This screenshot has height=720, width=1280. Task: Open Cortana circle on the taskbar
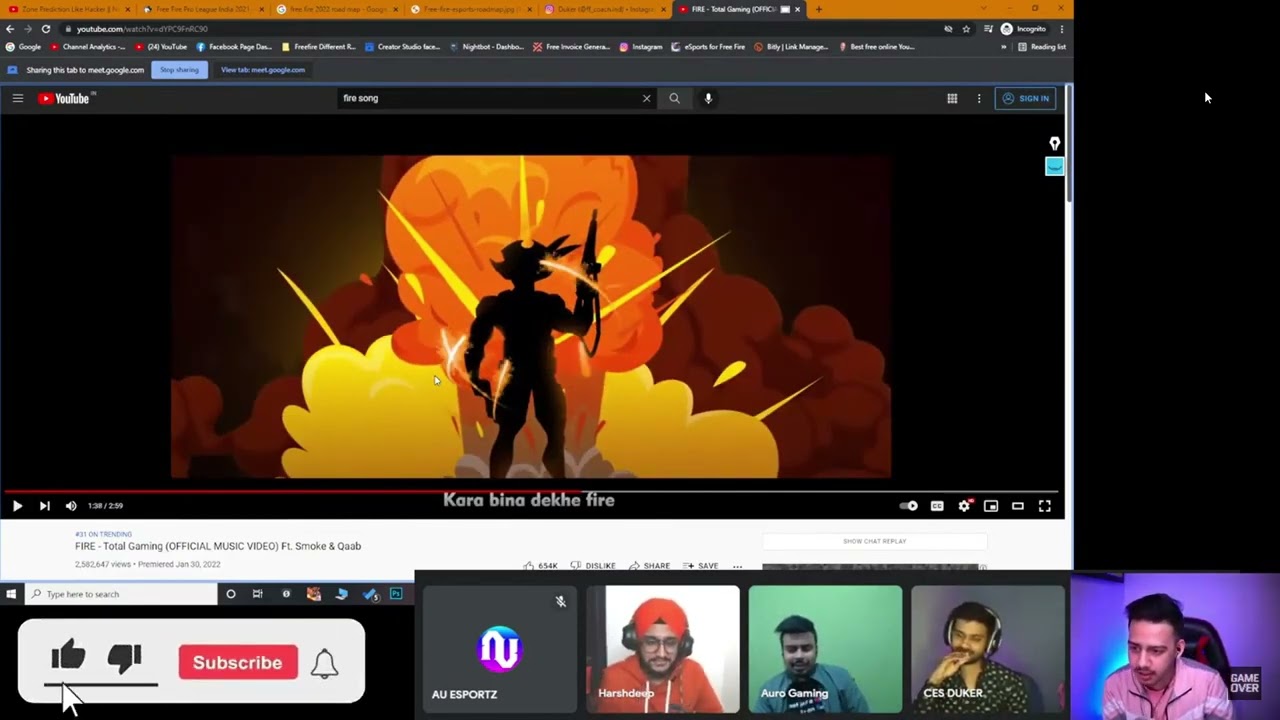tap(230, 594)
